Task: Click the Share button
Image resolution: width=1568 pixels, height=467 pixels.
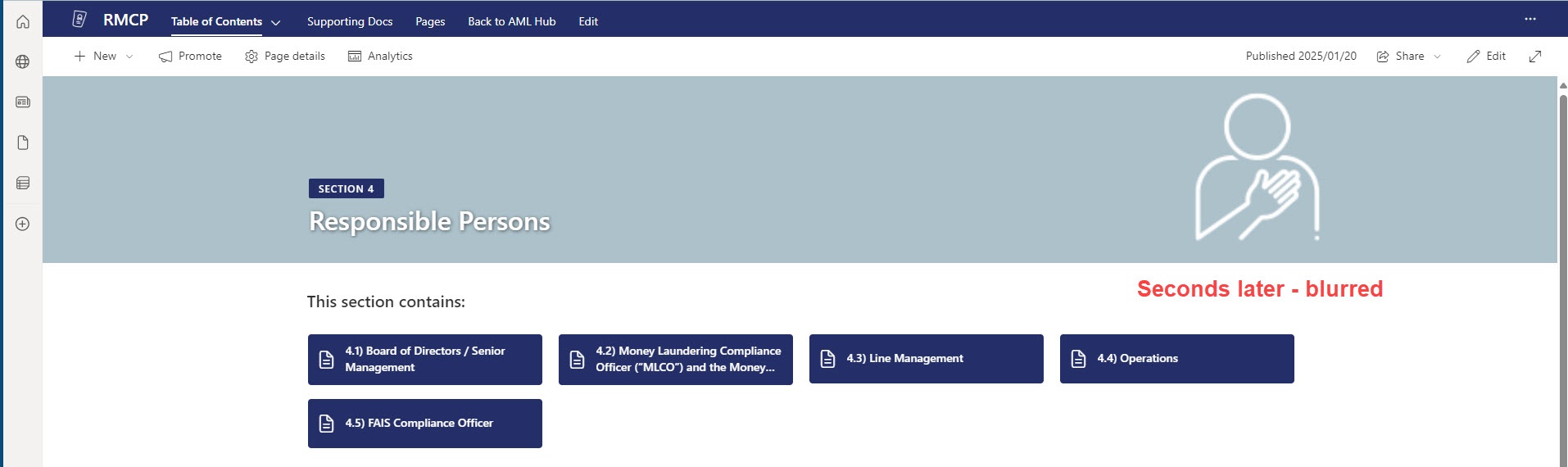Action: click(1400, 56)
